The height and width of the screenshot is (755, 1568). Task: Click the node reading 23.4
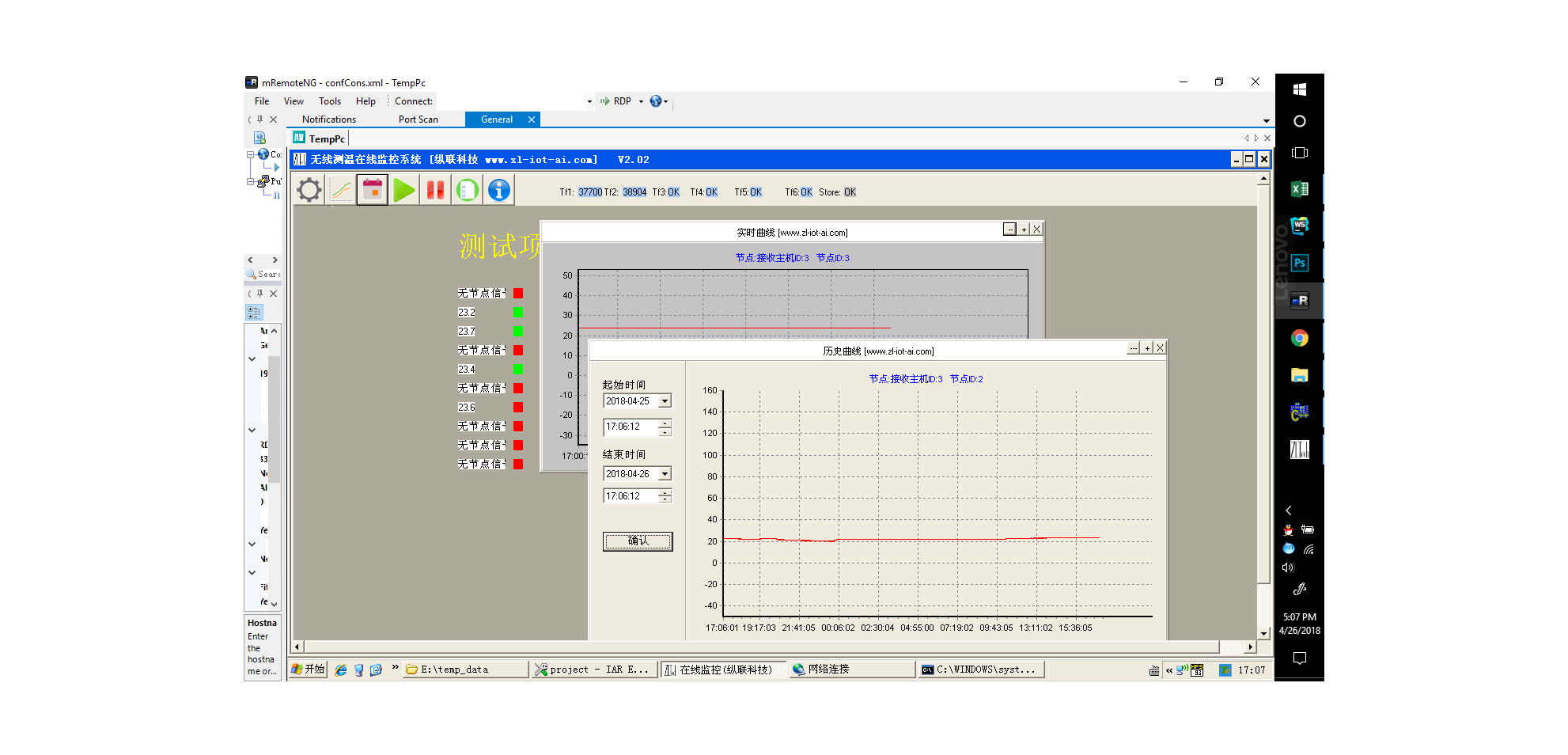point(466,370)
